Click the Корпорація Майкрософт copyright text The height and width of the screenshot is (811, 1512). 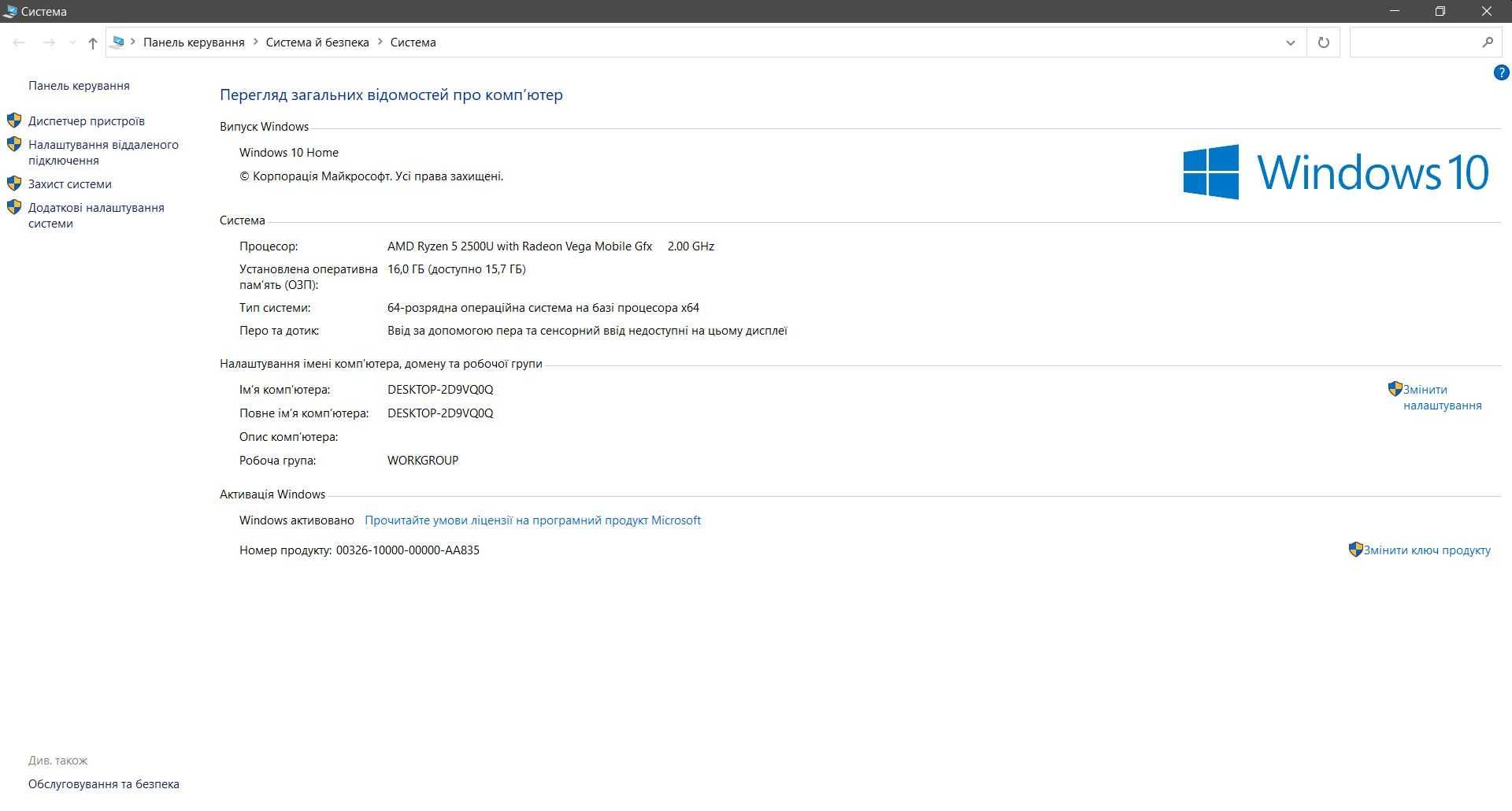coord(372,176)
